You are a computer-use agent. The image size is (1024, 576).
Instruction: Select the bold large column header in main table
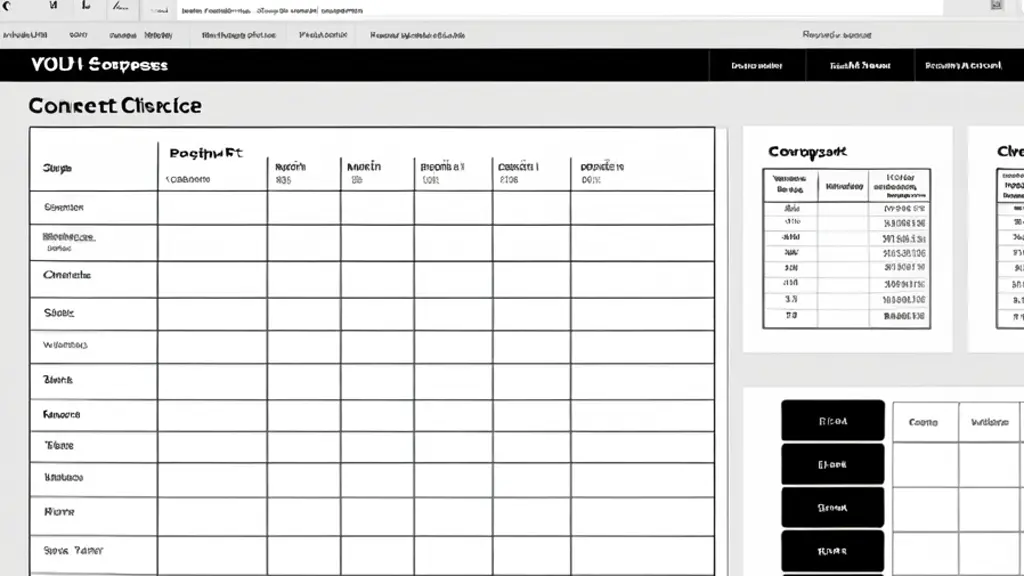click(x=206, y=153)
